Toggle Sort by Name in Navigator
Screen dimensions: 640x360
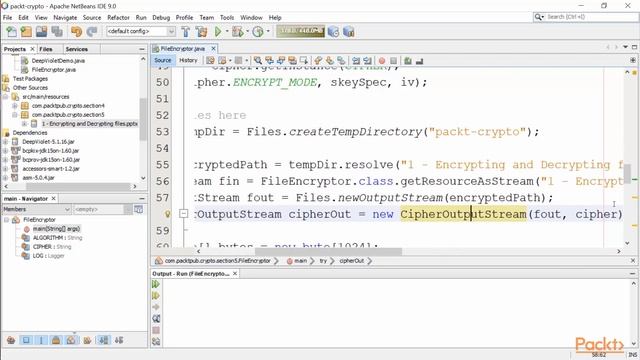pos(104,340)
